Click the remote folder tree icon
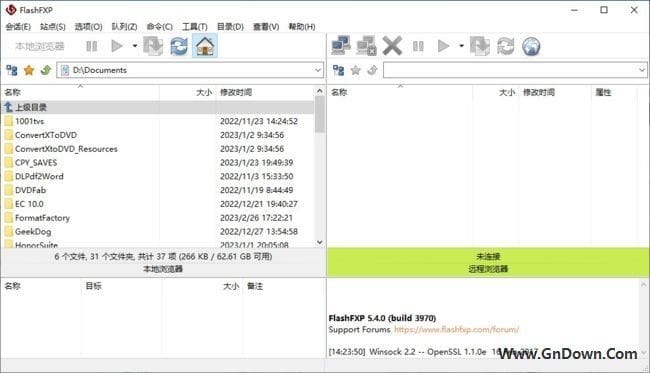 click(x=339, y=70)
